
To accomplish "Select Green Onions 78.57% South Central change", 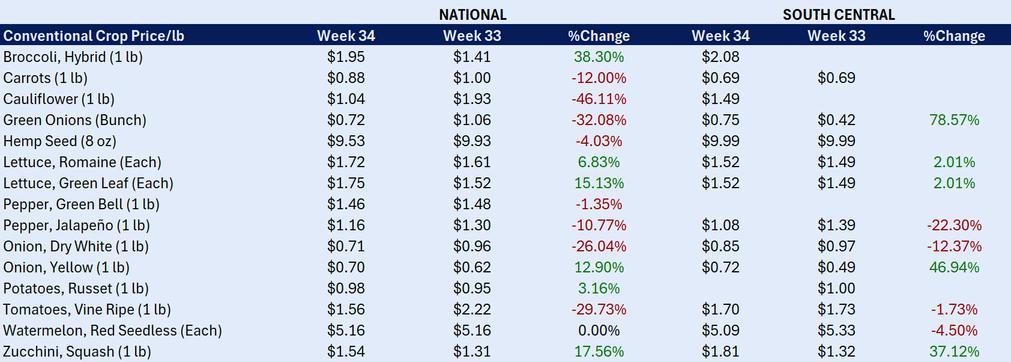I will click(x=954, y=120).
